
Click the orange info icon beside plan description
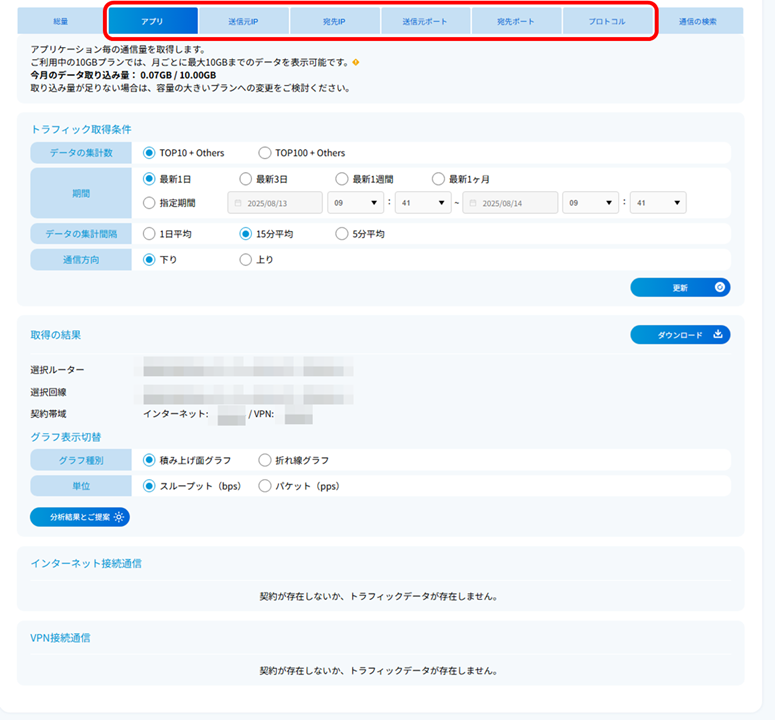point(356,63)
